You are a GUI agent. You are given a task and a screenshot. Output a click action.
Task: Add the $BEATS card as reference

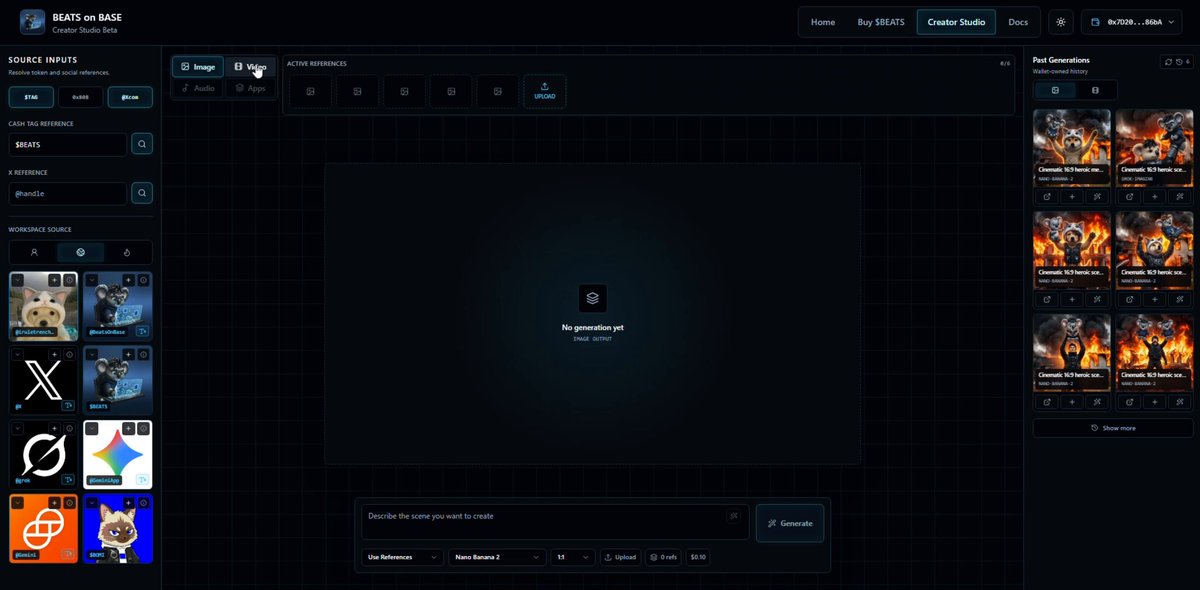tap(129, 354)
